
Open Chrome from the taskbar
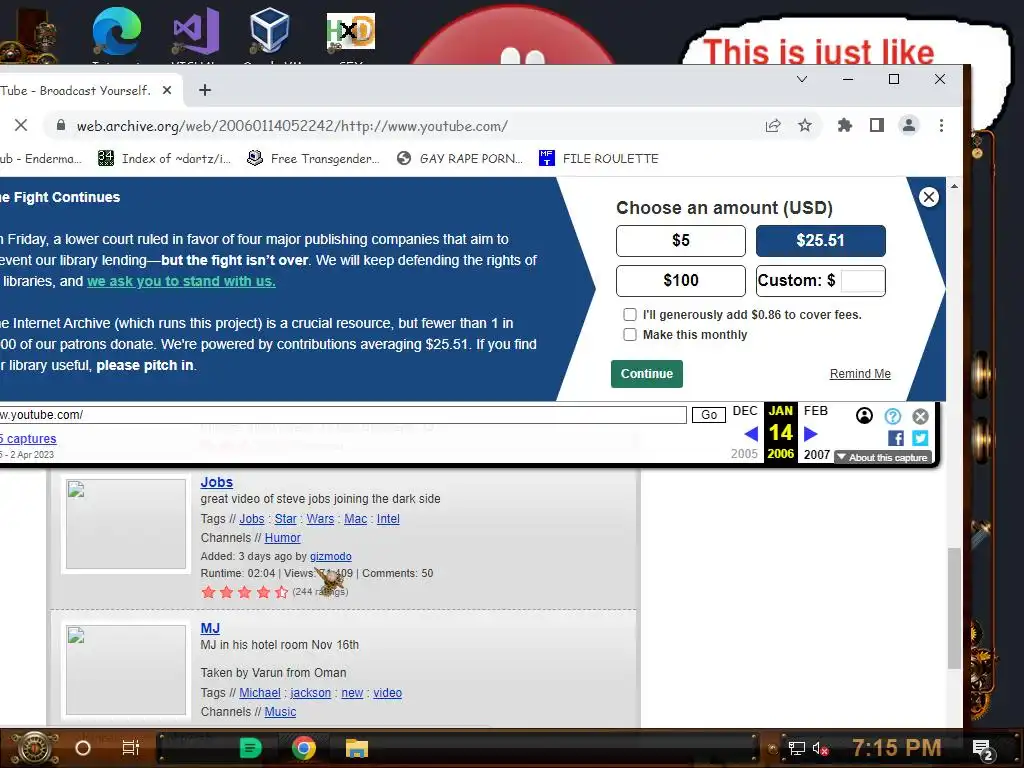[304, 748]
